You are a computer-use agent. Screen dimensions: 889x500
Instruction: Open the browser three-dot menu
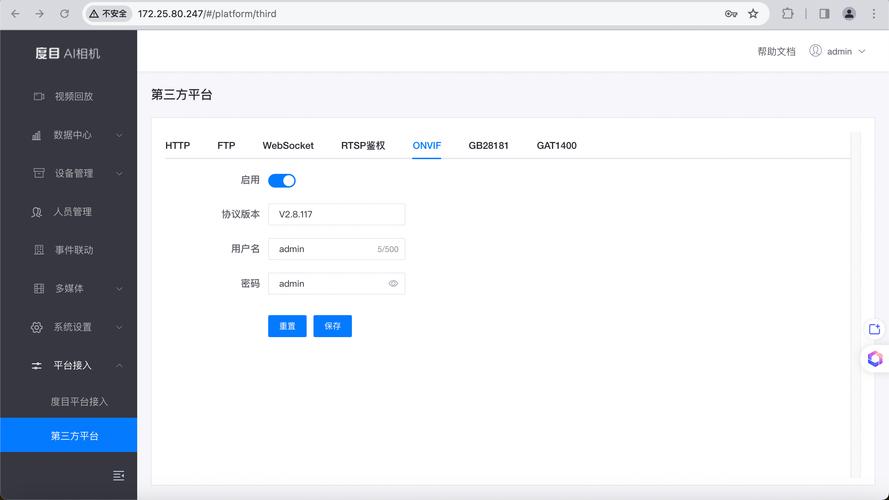tap(874, 14)
